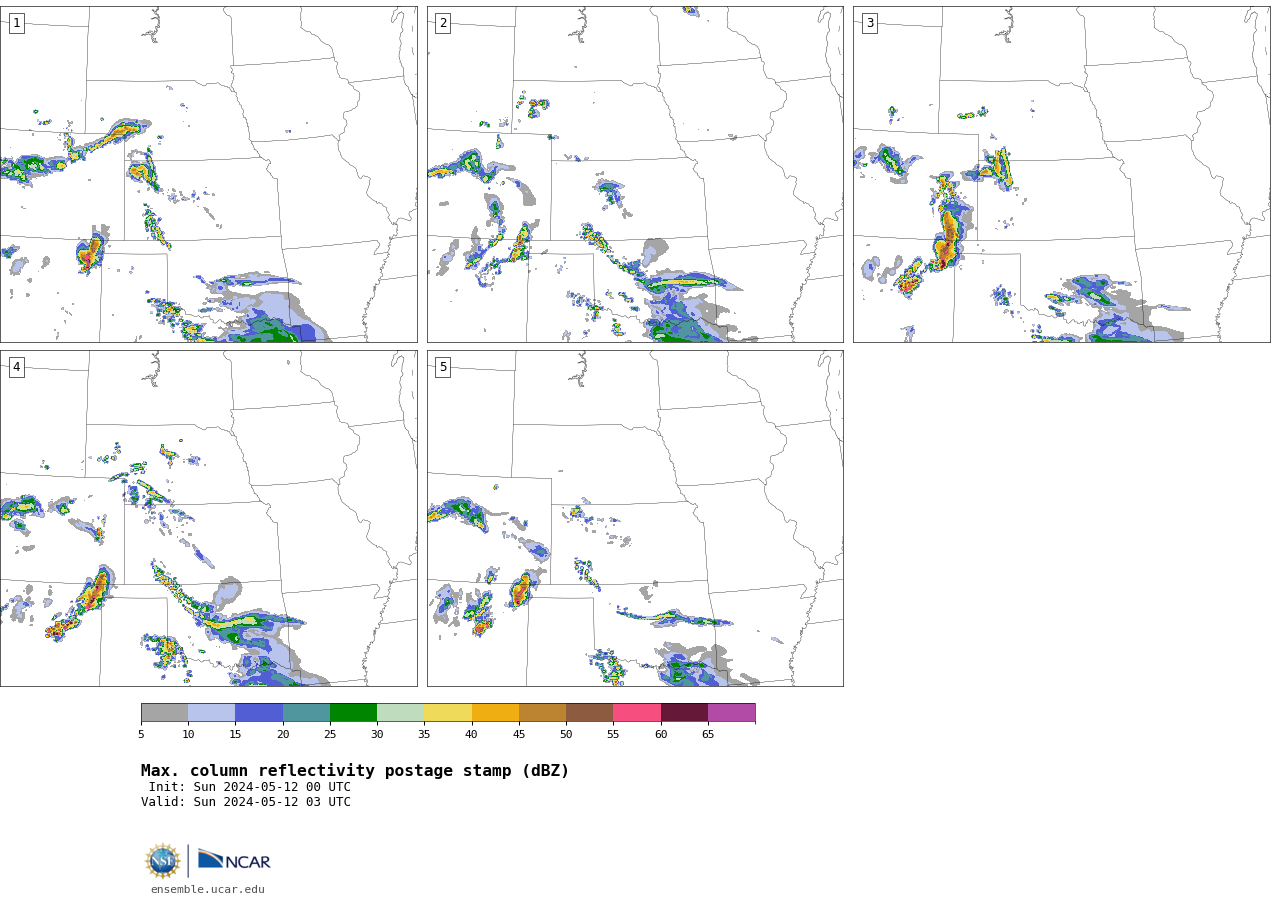Click the colorbar tick label 55
The height and width of the screenshot is (901, 1280).
click(613, 734)
